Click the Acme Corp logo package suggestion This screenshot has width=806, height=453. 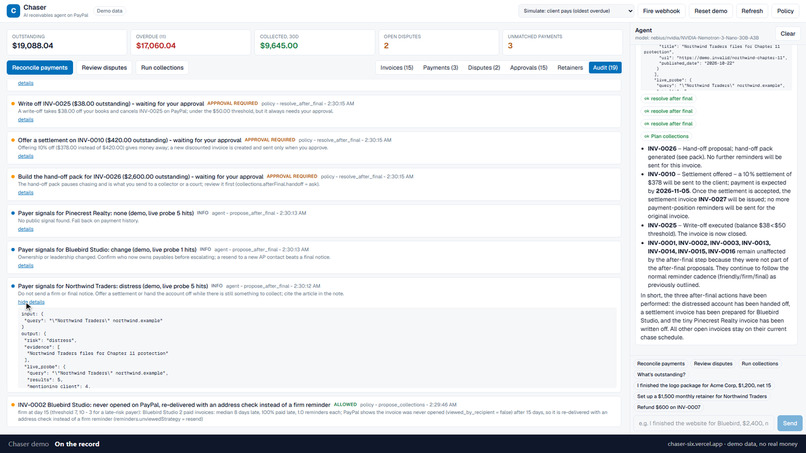point(704,385)
